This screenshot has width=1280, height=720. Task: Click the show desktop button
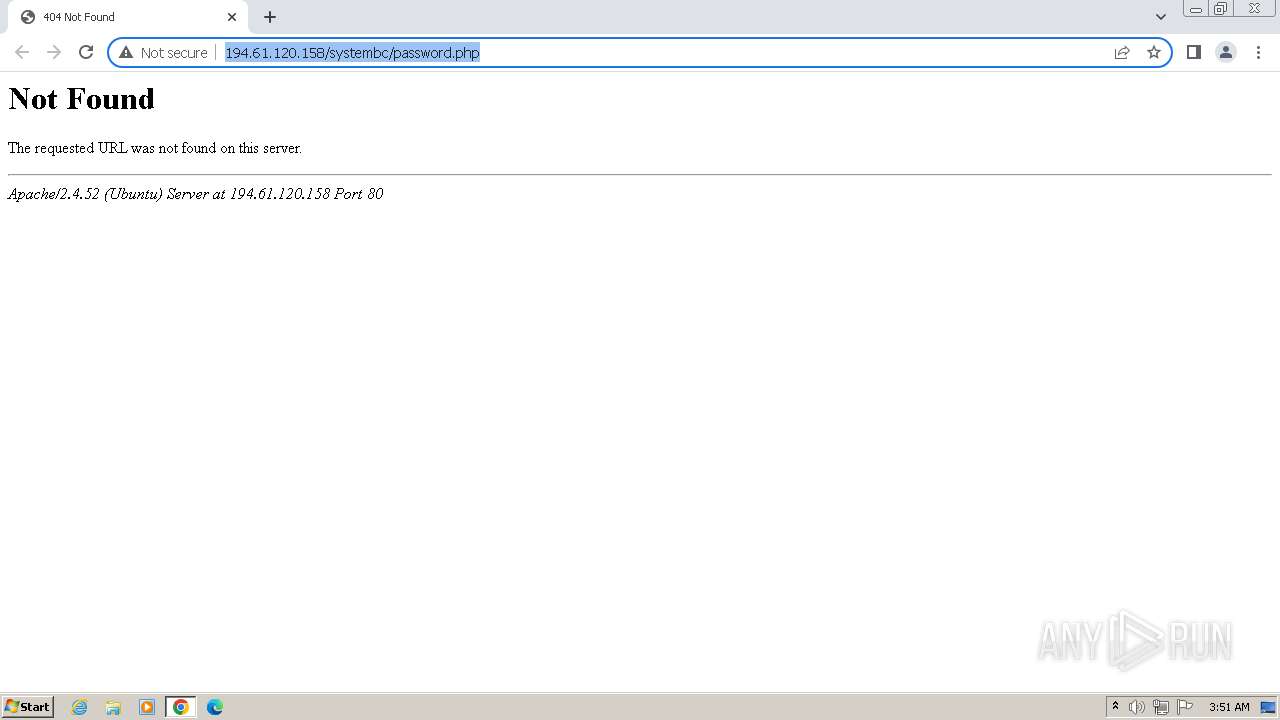(x=1268, y=707)
